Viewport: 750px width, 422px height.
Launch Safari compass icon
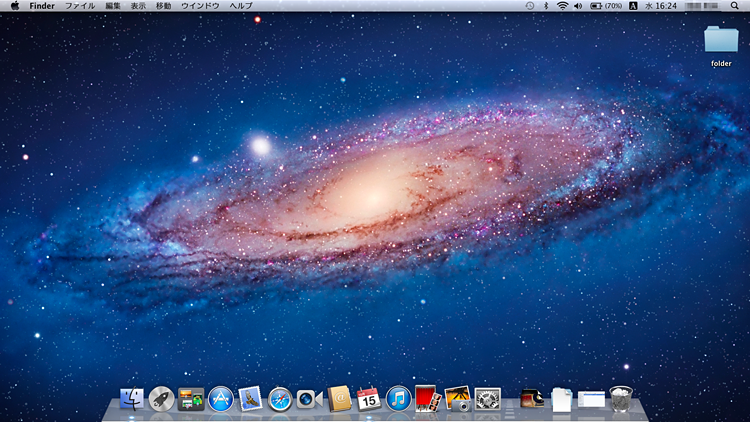pos(280,399)
